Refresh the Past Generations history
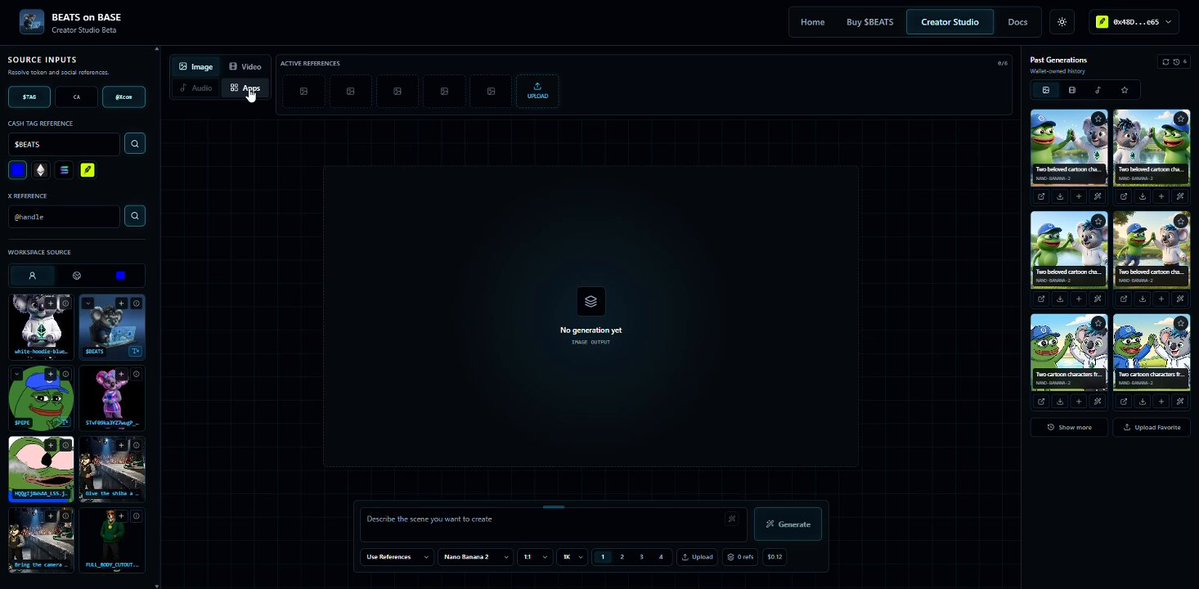Screen dimensions: 1199x589 [1165, 62]
